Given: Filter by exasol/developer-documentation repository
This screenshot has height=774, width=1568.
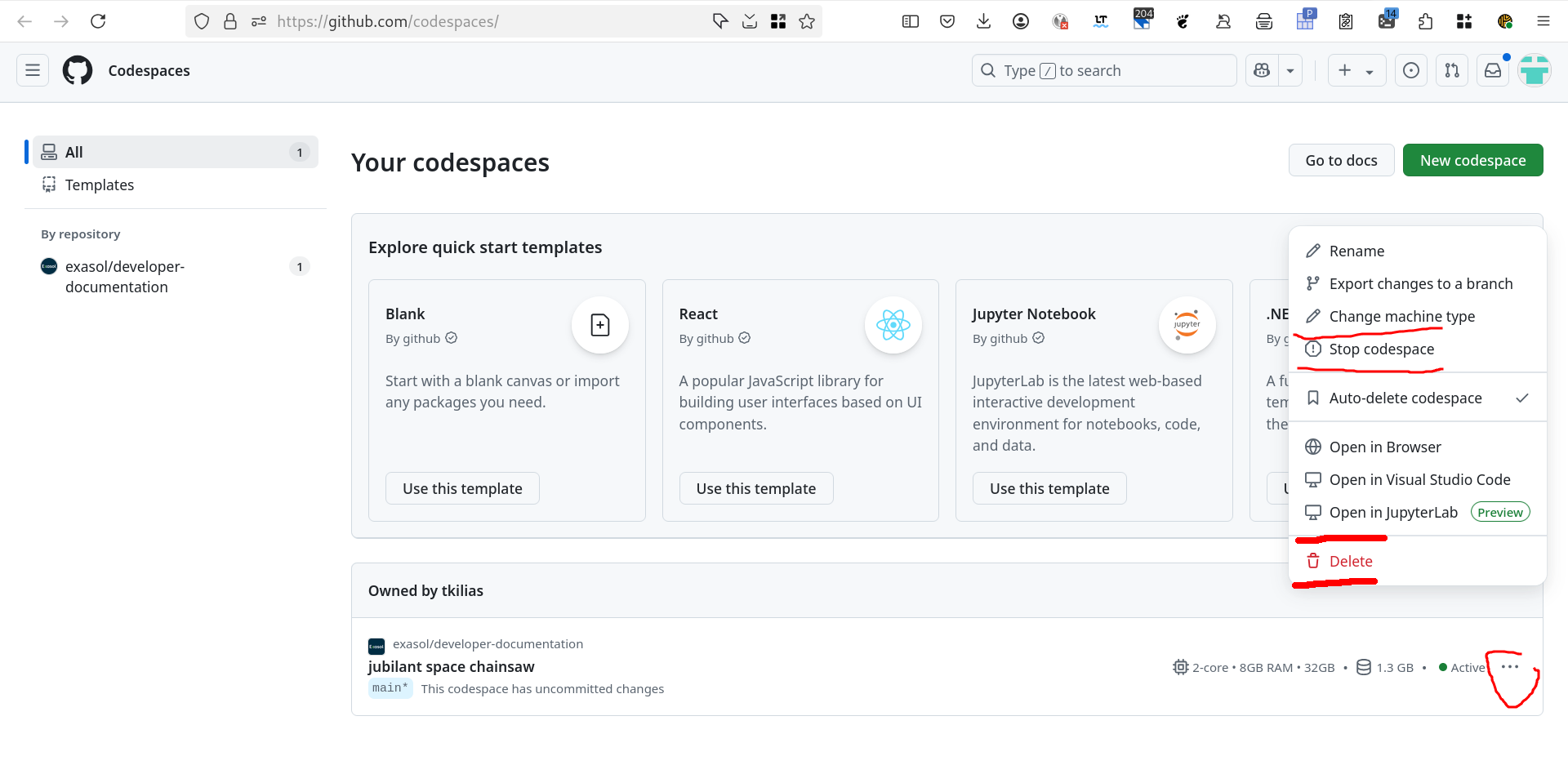Looking at the screenshot, I should pos(176,277).
